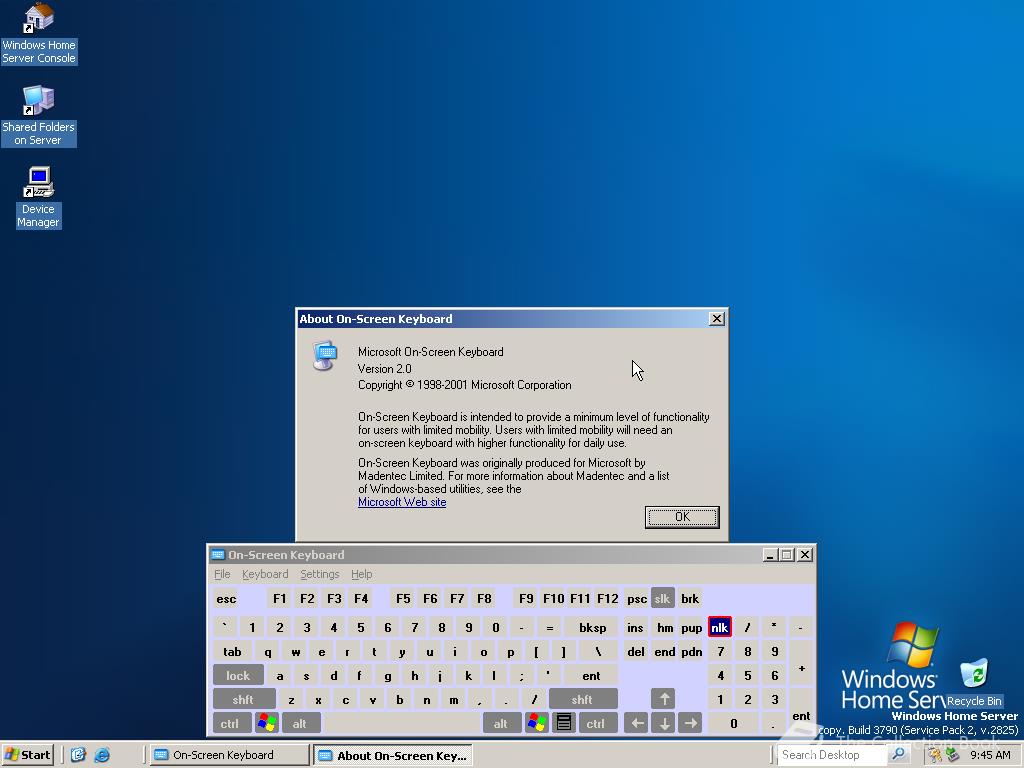Open the Recycle Bin icon

tap(974, 683)
